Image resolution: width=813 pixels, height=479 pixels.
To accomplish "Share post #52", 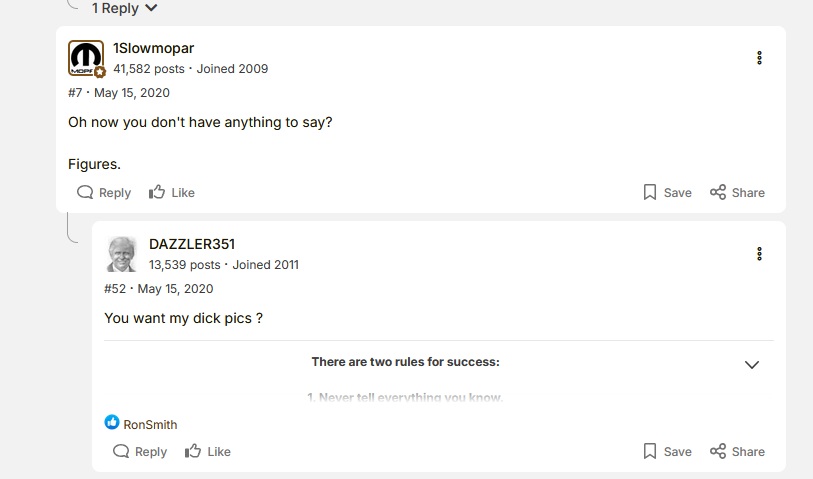I will click(x=737, y=451).
